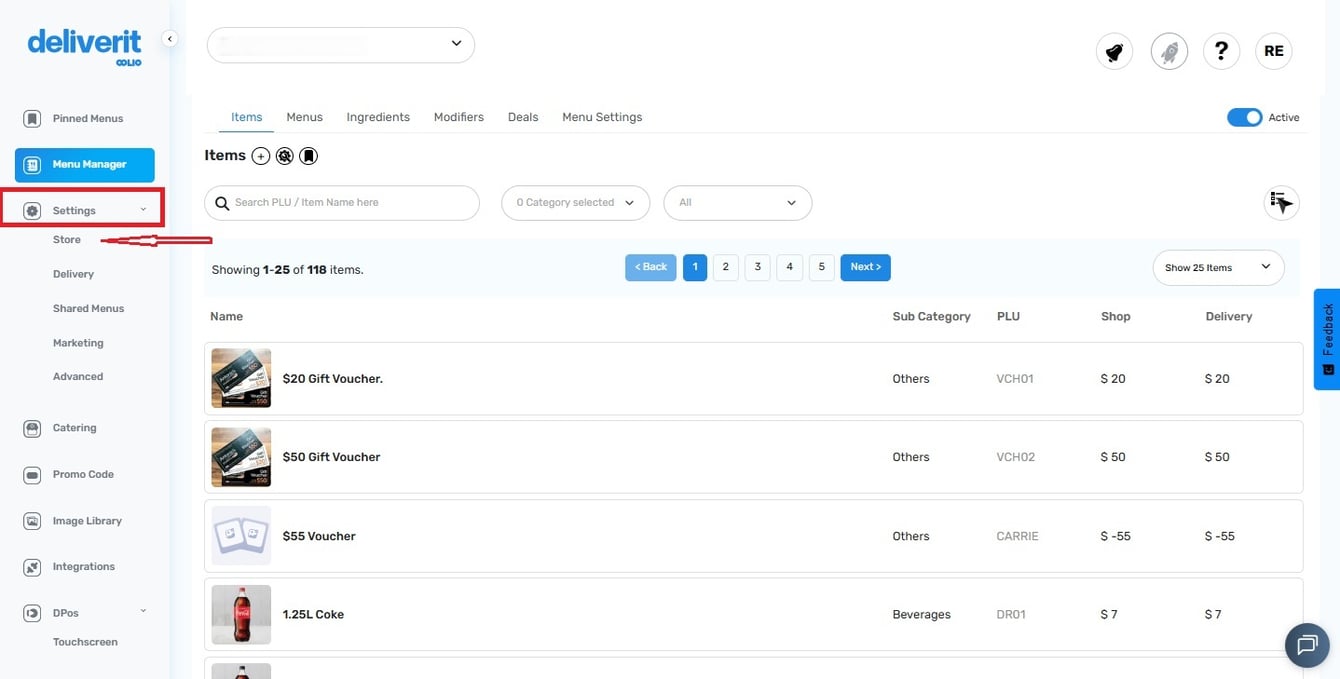The width and height of the screenshot is (1340, 679).
Task: Click the Catering sidebar icon
Action: tap(32, 428)
